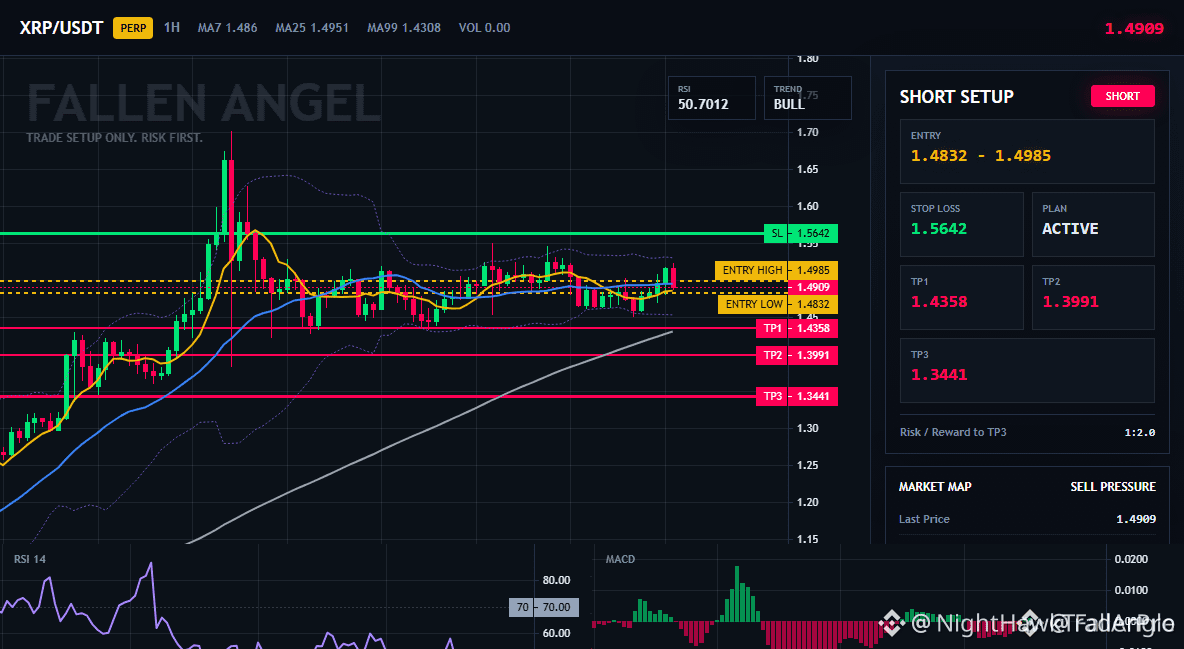Click the SELL PRESSURE label

(x=1112, y=487)
